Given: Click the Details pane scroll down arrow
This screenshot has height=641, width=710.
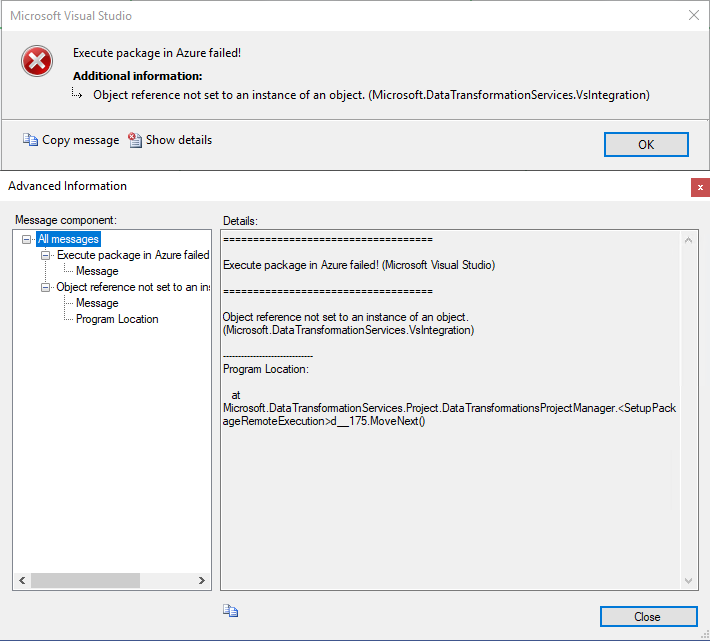Looking at the screenshot, I should point(688,580).
